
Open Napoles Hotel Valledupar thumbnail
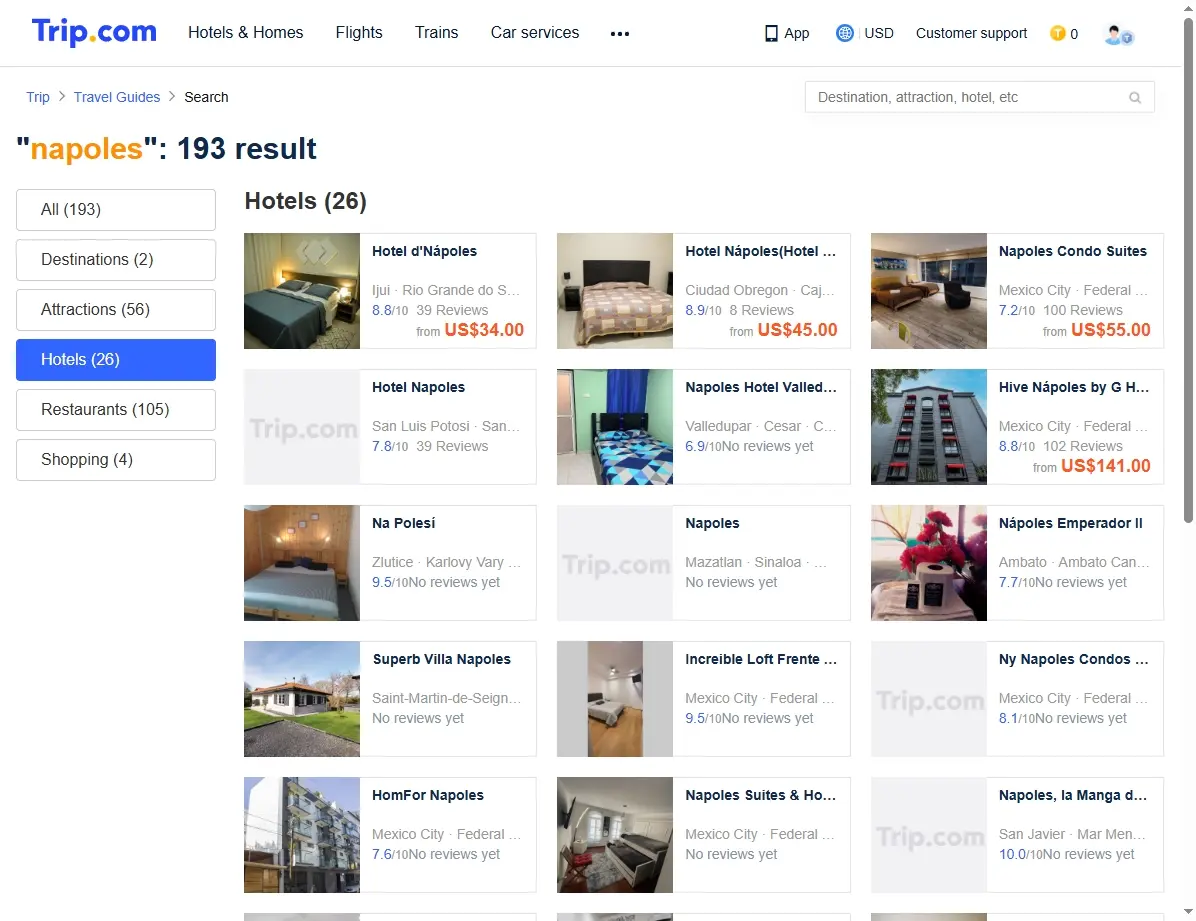615,427
